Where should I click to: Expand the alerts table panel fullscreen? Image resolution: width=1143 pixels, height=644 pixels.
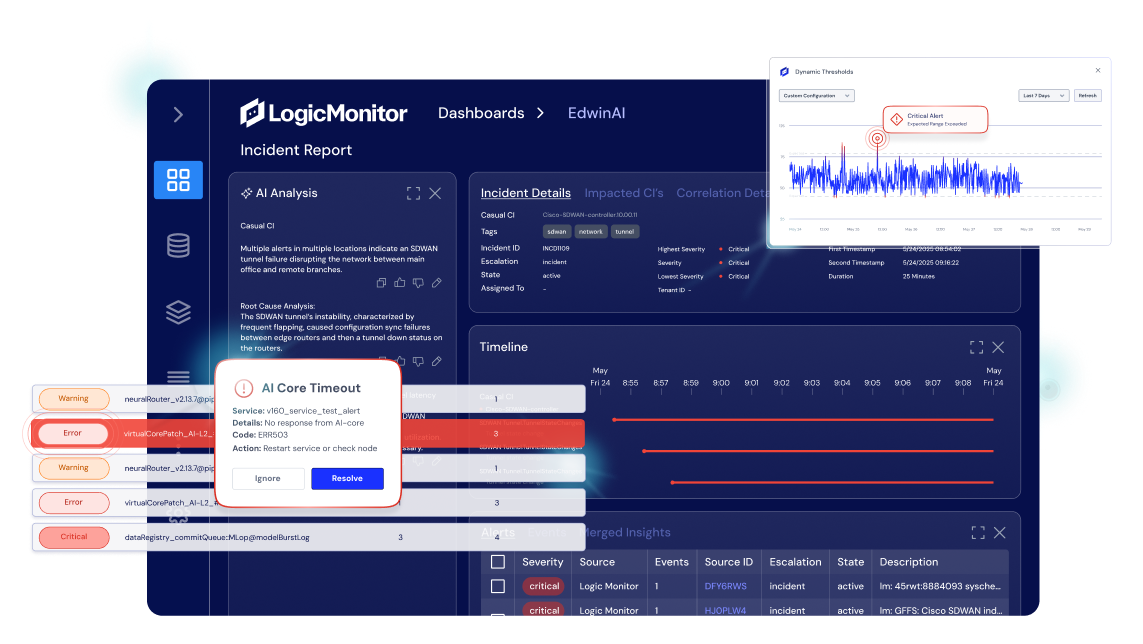[x=978, y=533]
